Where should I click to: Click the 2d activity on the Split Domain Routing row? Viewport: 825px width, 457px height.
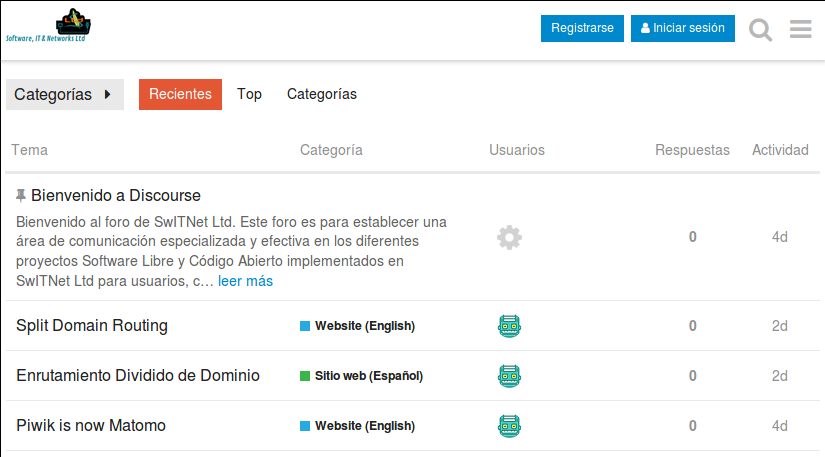click(780, 326)
